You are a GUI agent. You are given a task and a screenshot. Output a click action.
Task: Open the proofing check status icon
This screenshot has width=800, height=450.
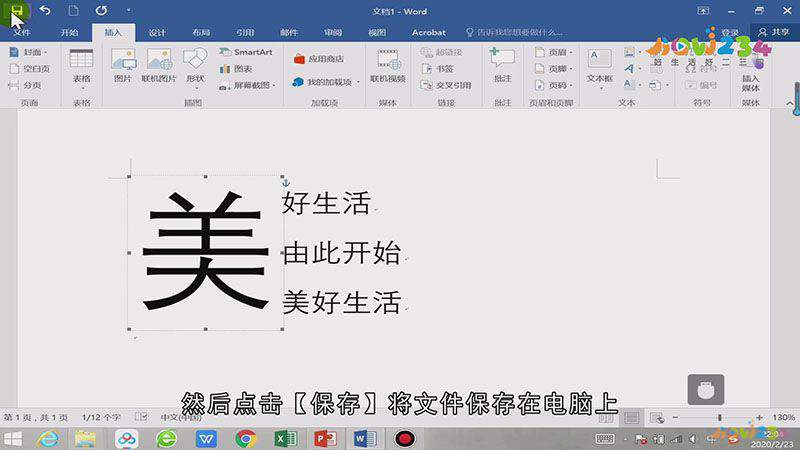(x=141, y=417)
